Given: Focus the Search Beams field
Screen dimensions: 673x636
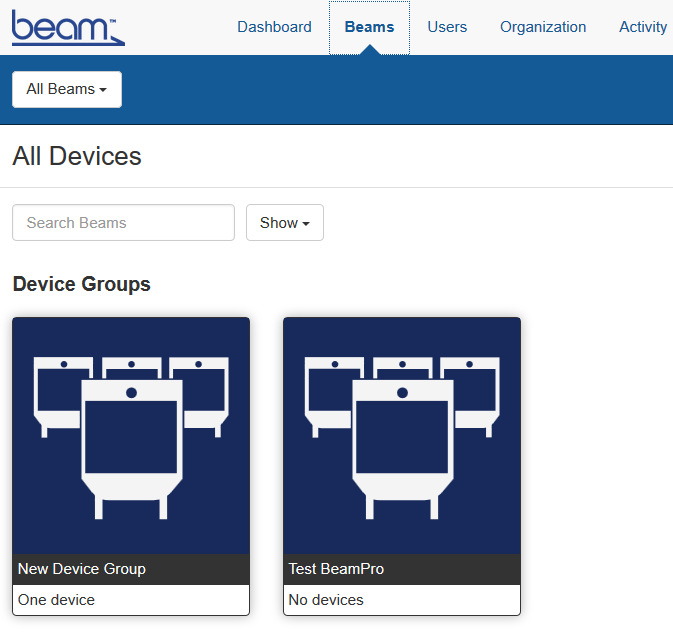Looking at the screenshot, I should click(x=123, y=223).
